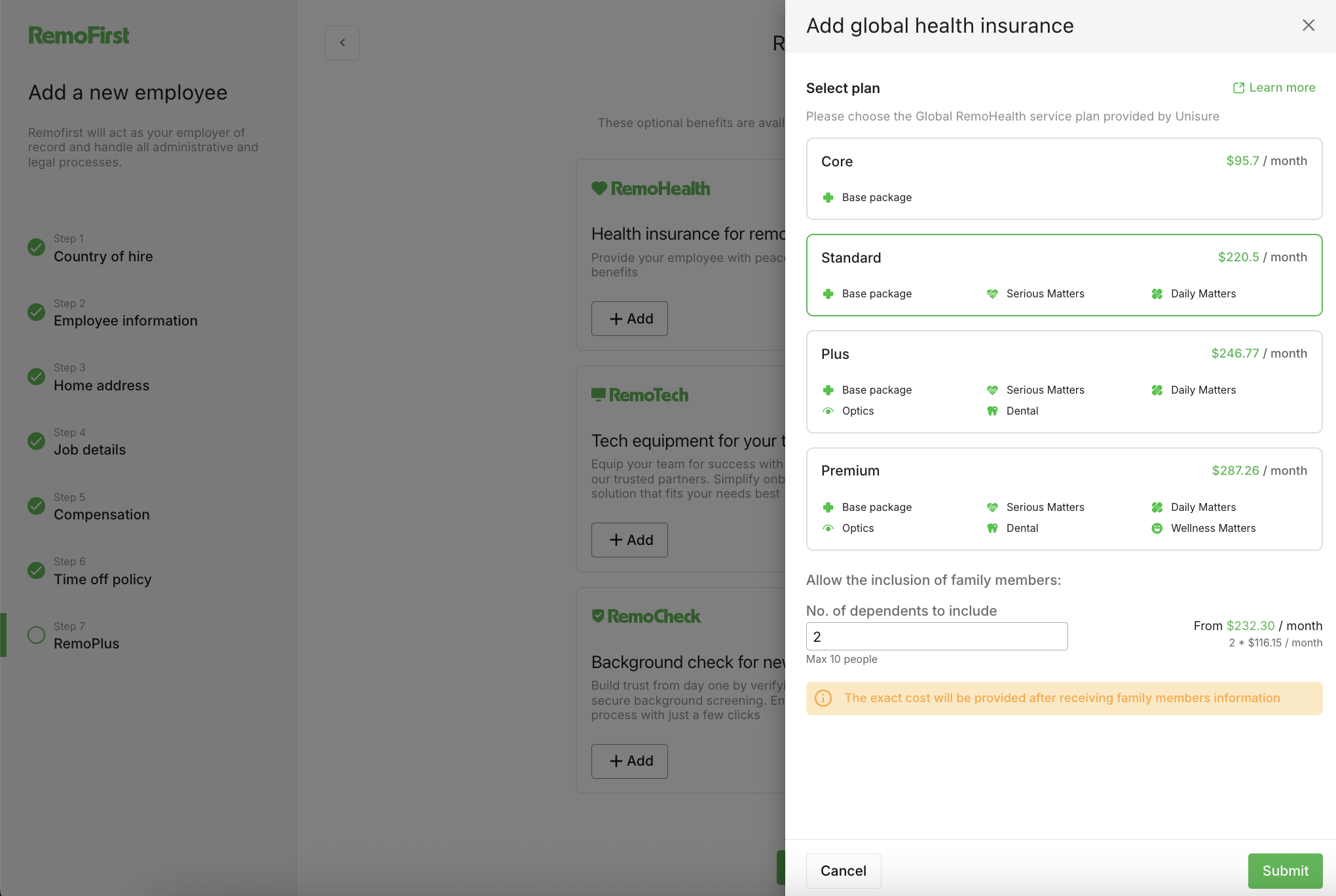Click the Wellness Matters smiley icon
The height and width of the screenshot is (896, 1336).
coord(1157,528)
